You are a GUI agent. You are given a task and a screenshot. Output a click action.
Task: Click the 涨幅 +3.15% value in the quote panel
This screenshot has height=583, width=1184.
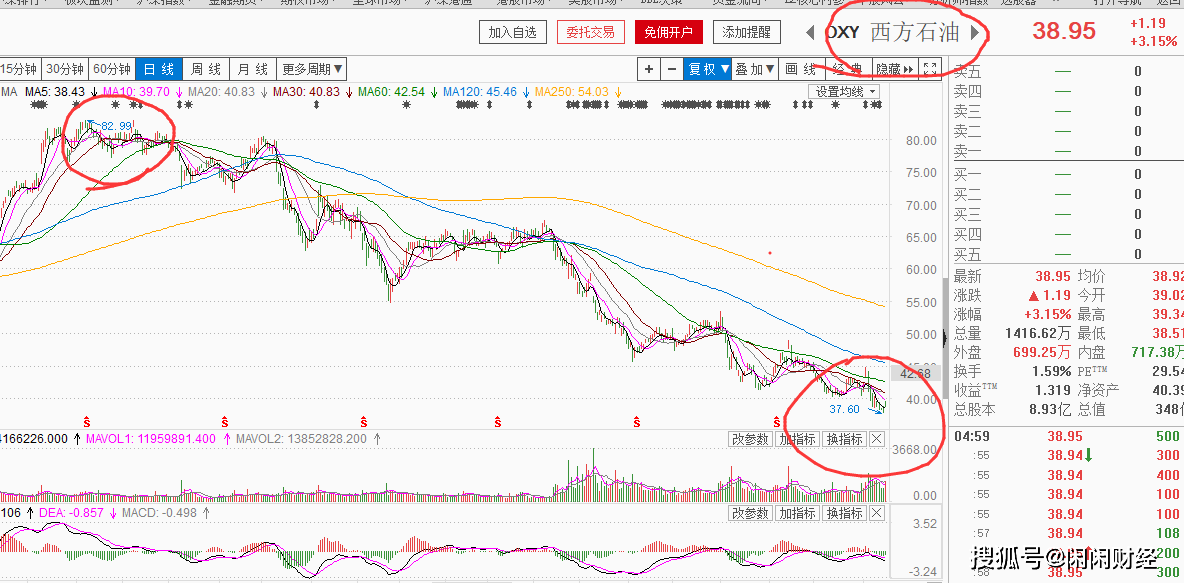(1047, 314)
